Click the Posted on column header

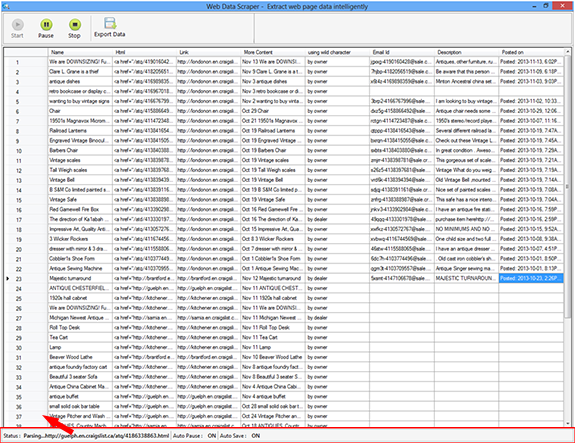coord(531,52)
